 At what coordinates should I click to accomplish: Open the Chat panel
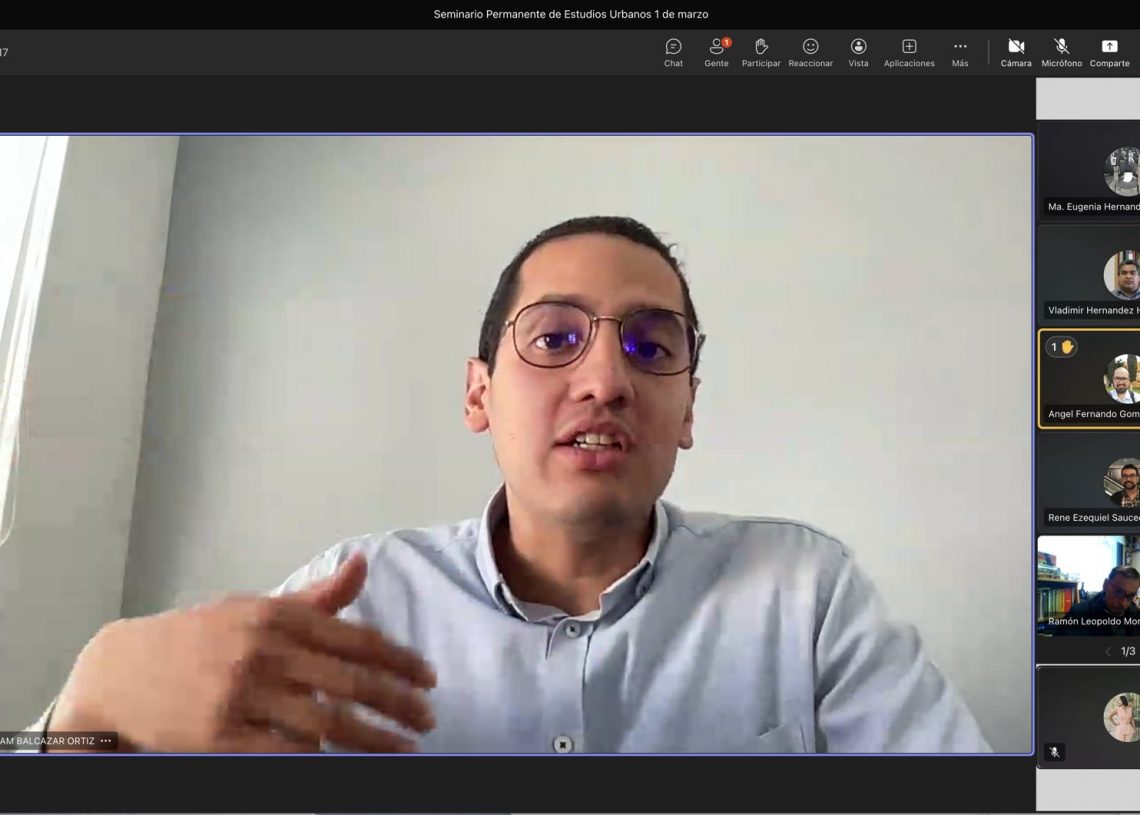[673, 52]
